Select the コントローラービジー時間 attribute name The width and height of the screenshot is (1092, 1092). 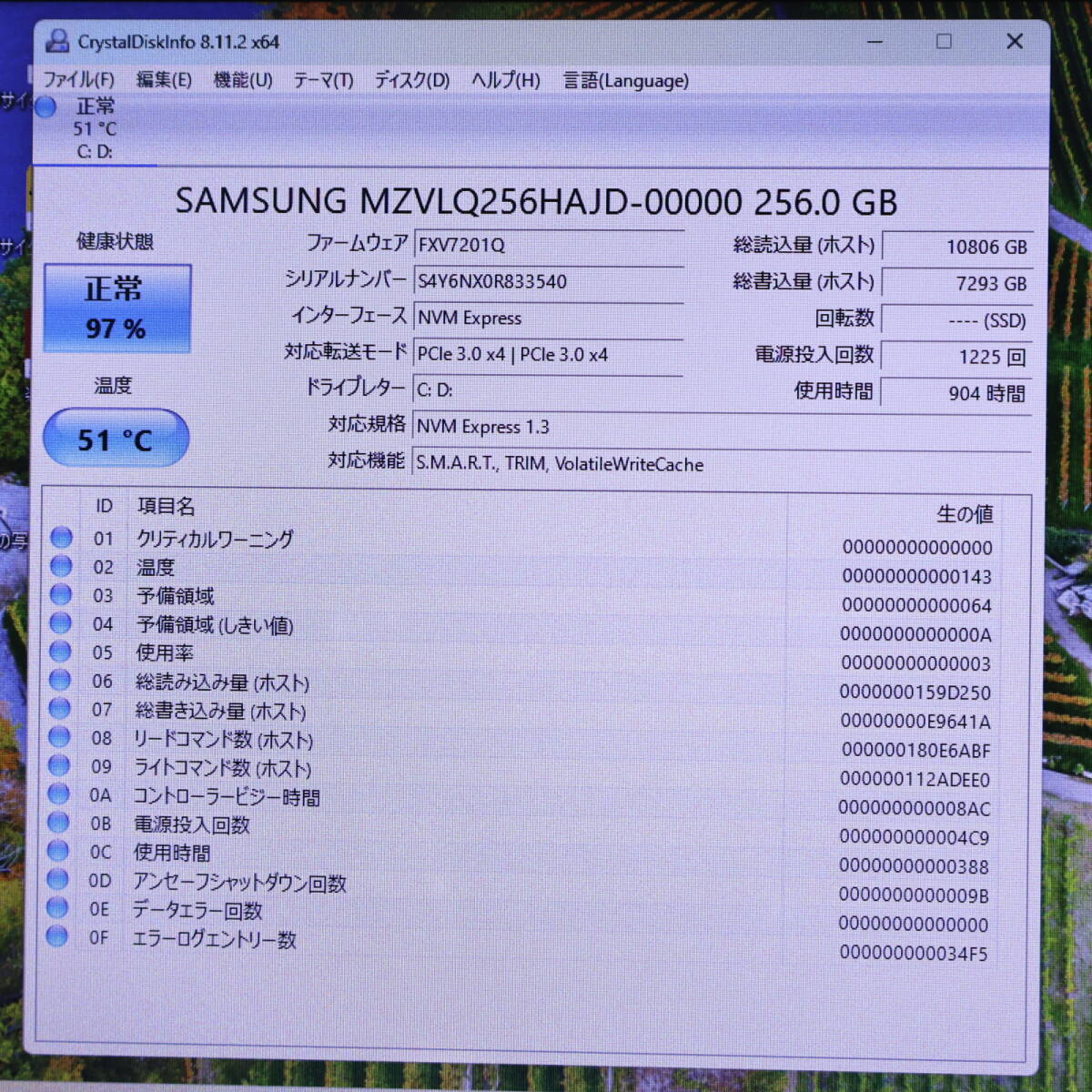[x=227, y=797]
